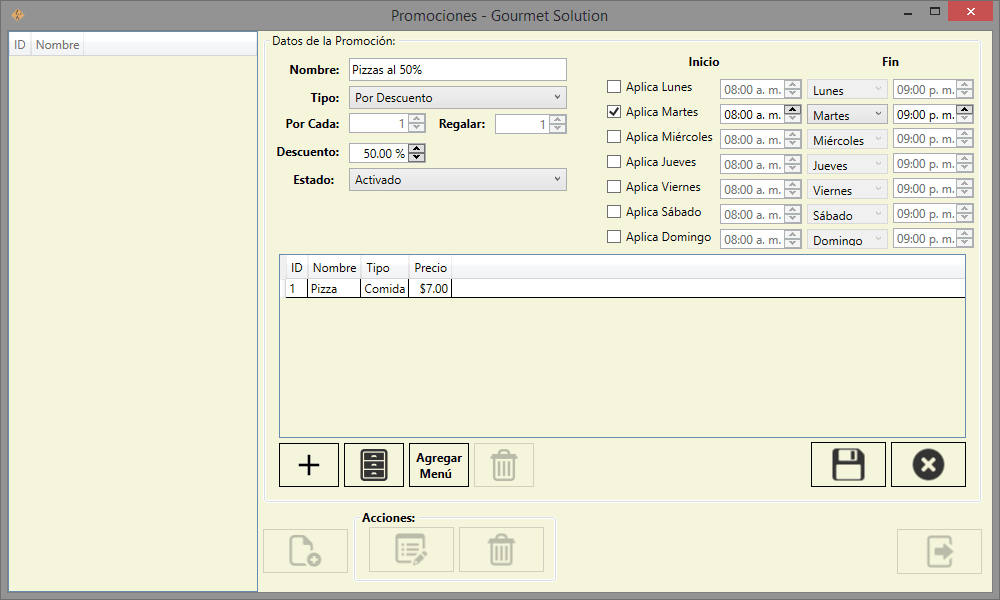The height and width of the screenshot is (600, 1000).
Task: Open the Tipo dropdown showing Por Descuento
Action: (x=458, y=97)
